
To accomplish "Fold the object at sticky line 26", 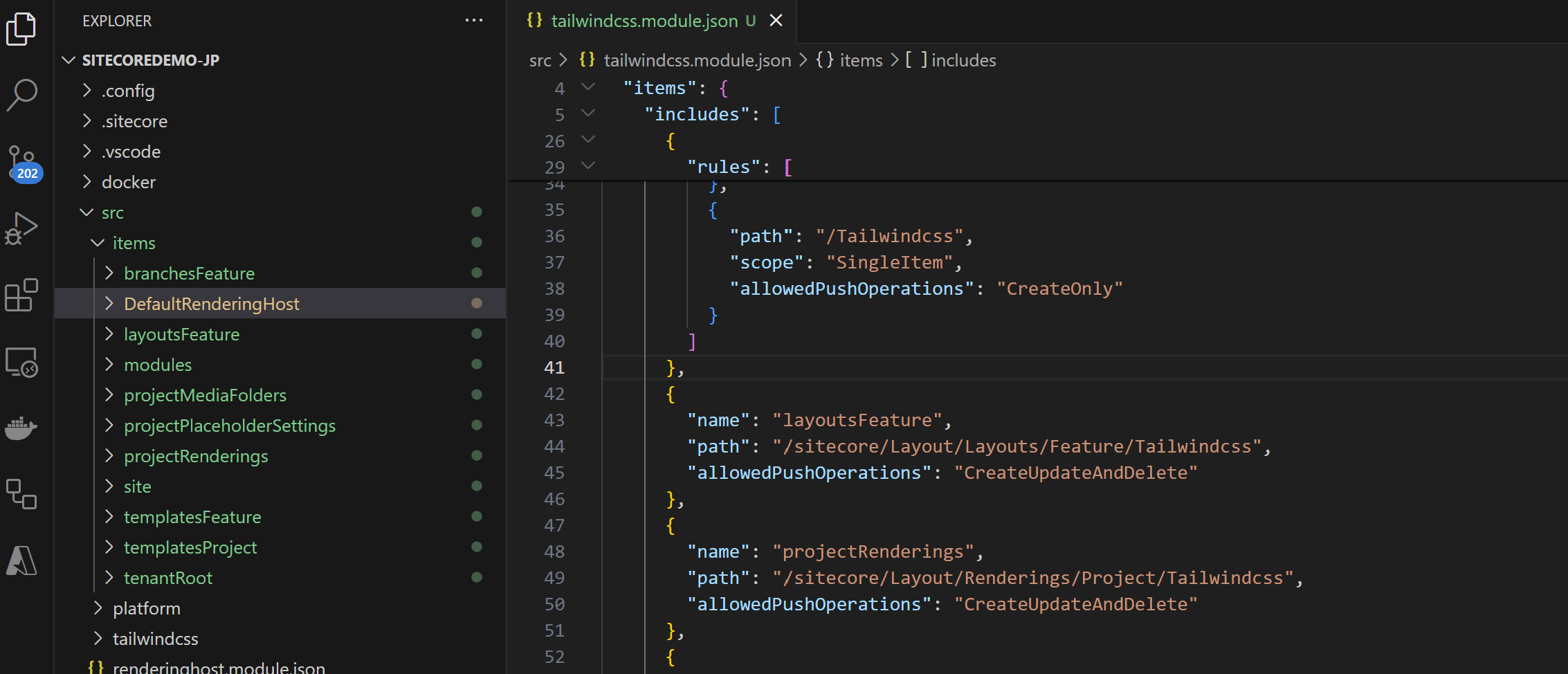I will tap(588, 139).
